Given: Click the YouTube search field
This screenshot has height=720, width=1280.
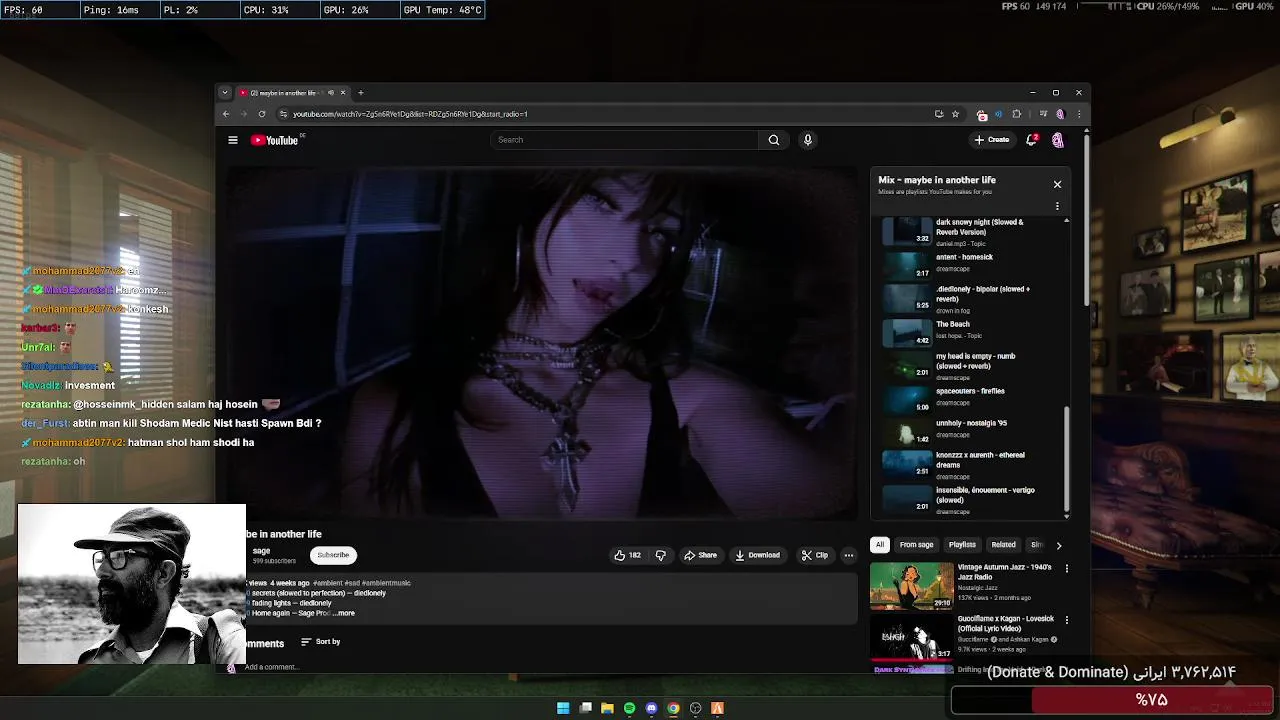Looking at the screenshot, I should (x=625, y=140).
